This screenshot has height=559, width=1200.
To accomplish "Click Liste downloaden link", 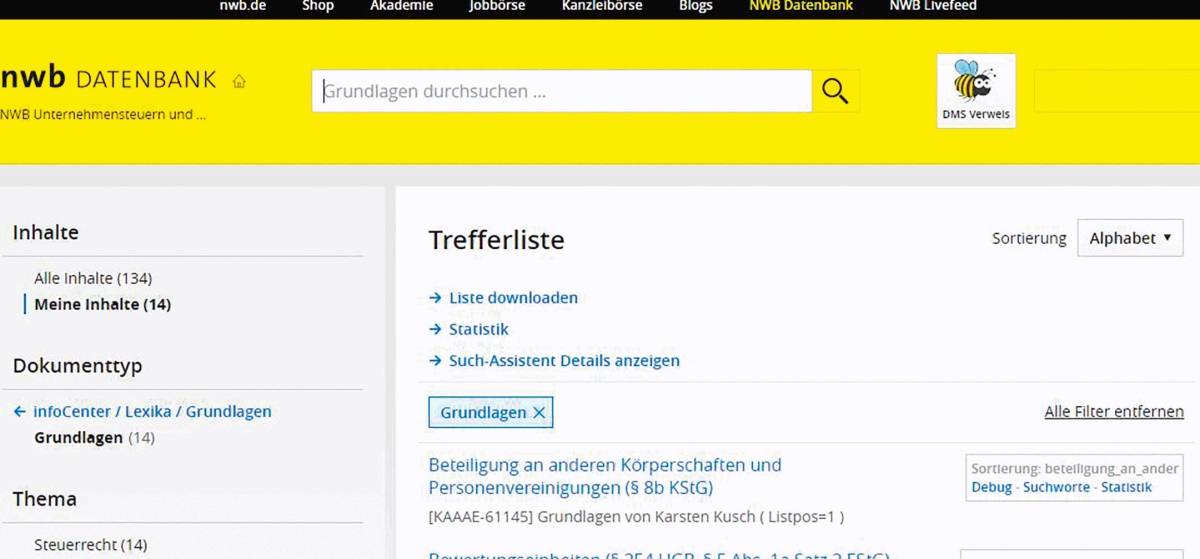I will pyautogui.click(x=512, y=298).
